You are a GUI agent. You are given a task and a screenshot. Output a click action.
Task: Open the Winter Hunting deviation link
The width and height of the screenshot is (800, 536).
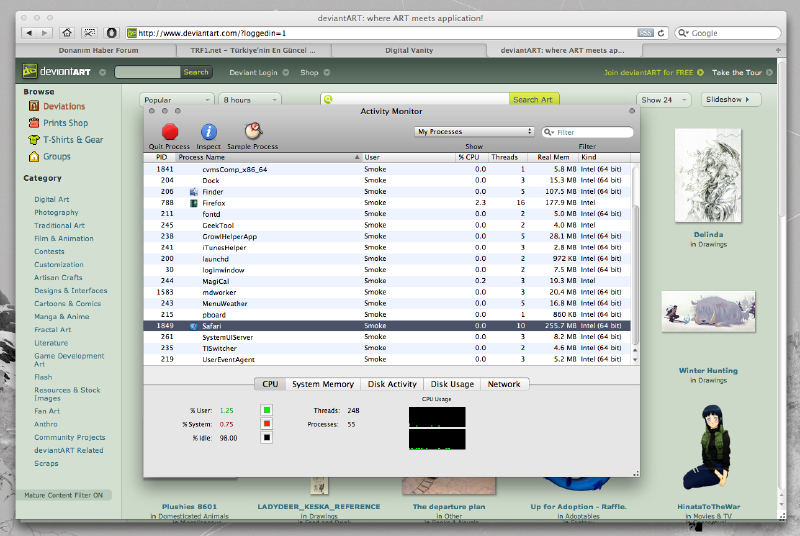coord(708,371)
